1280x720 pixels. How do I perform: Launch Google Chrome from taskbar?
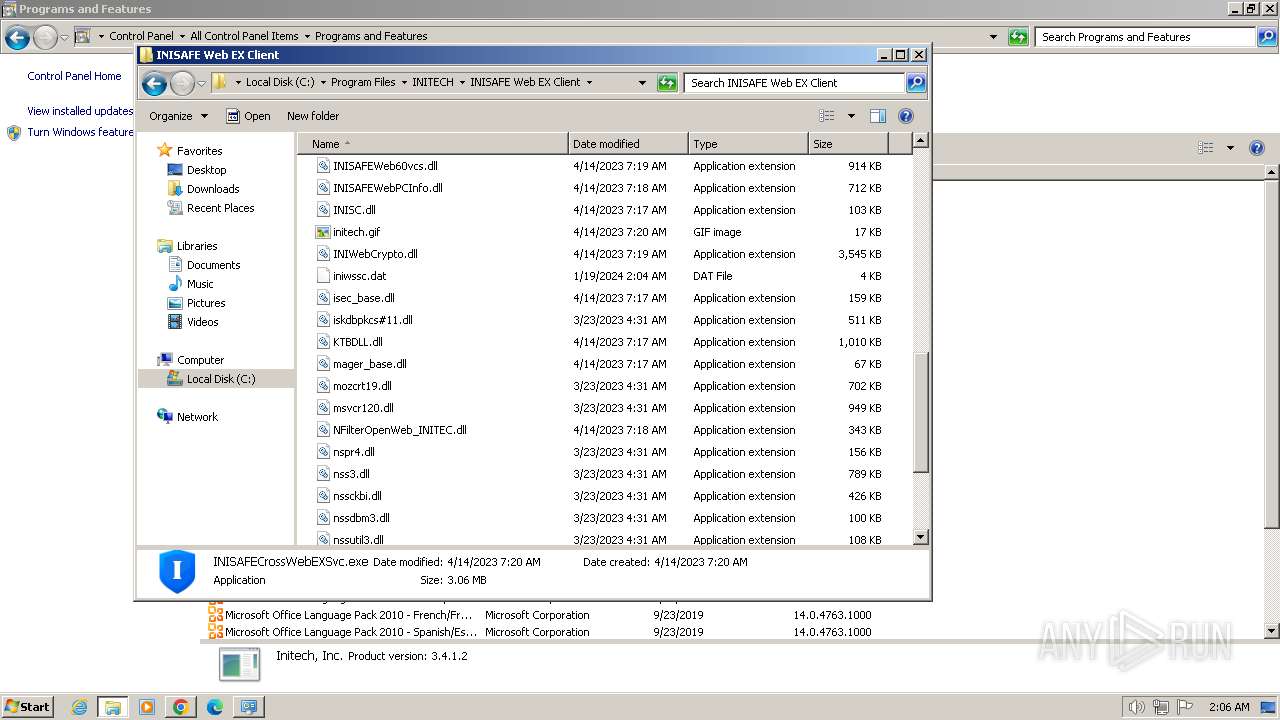180,707
